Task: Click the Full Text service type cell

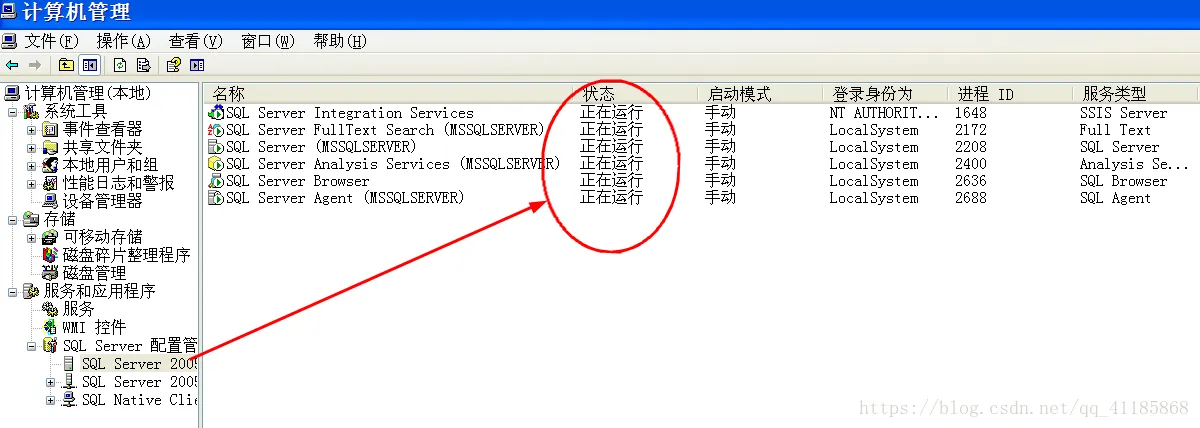Action: pos(1115,130)
